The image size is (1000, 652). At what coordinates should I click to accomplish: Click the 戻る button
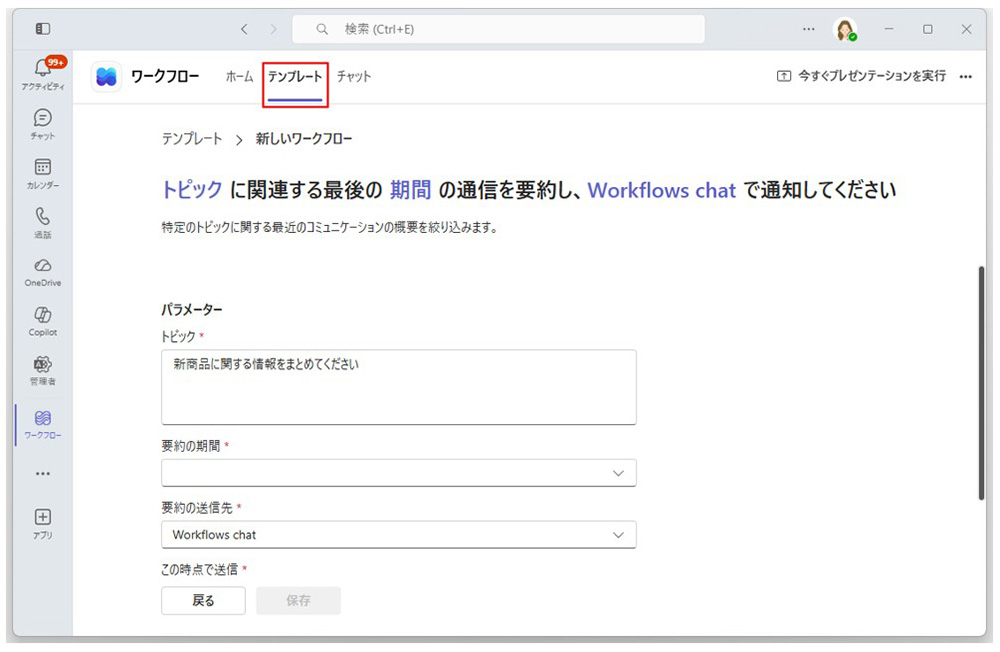[x=203, y=600]
